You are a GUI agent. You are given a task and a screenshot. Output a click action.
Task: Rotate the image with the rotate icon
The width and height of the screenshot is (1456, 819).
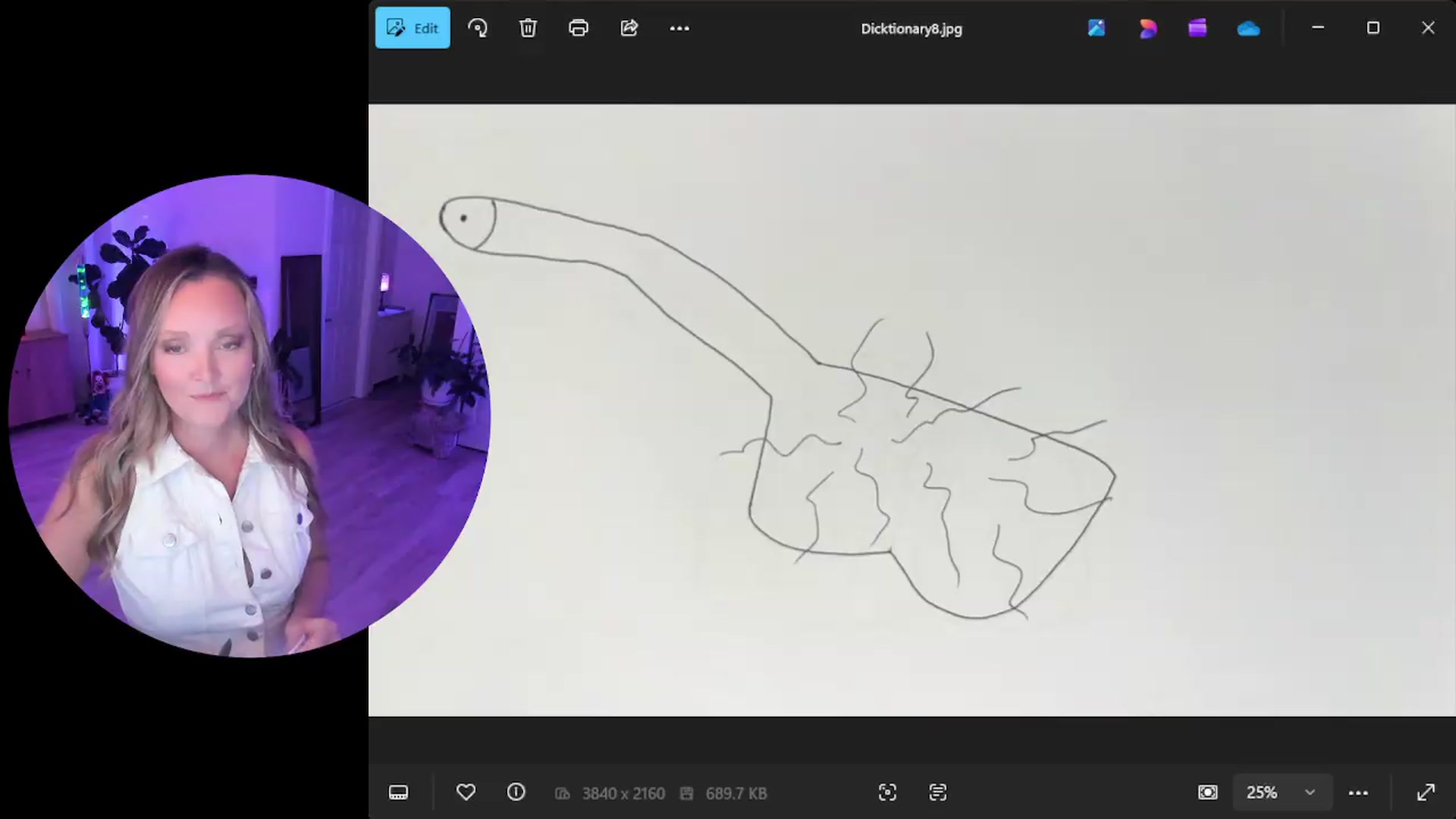478,28
